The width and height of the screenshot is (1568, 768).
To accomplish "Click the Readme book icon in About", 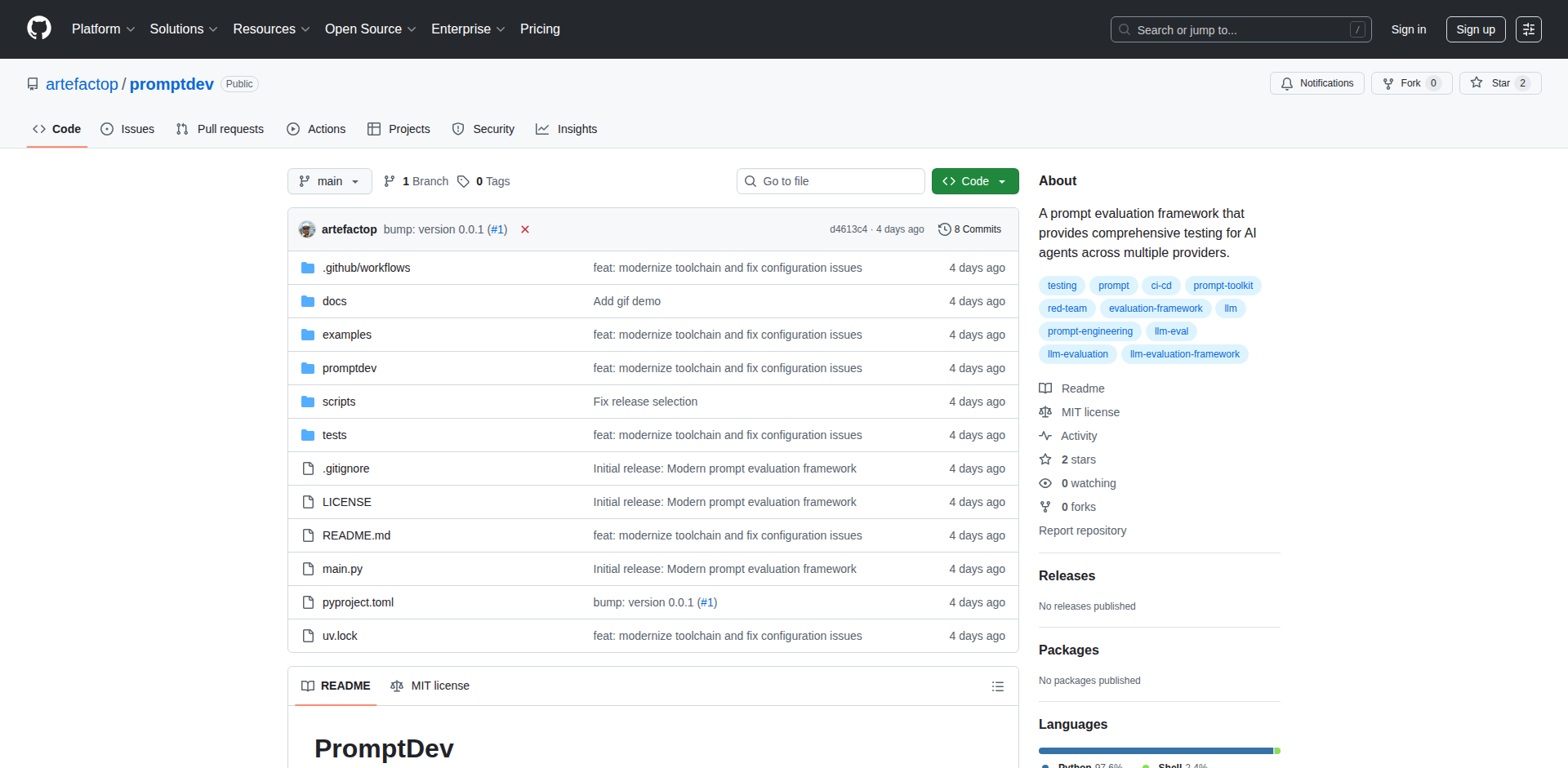I will pos(1045,388).
